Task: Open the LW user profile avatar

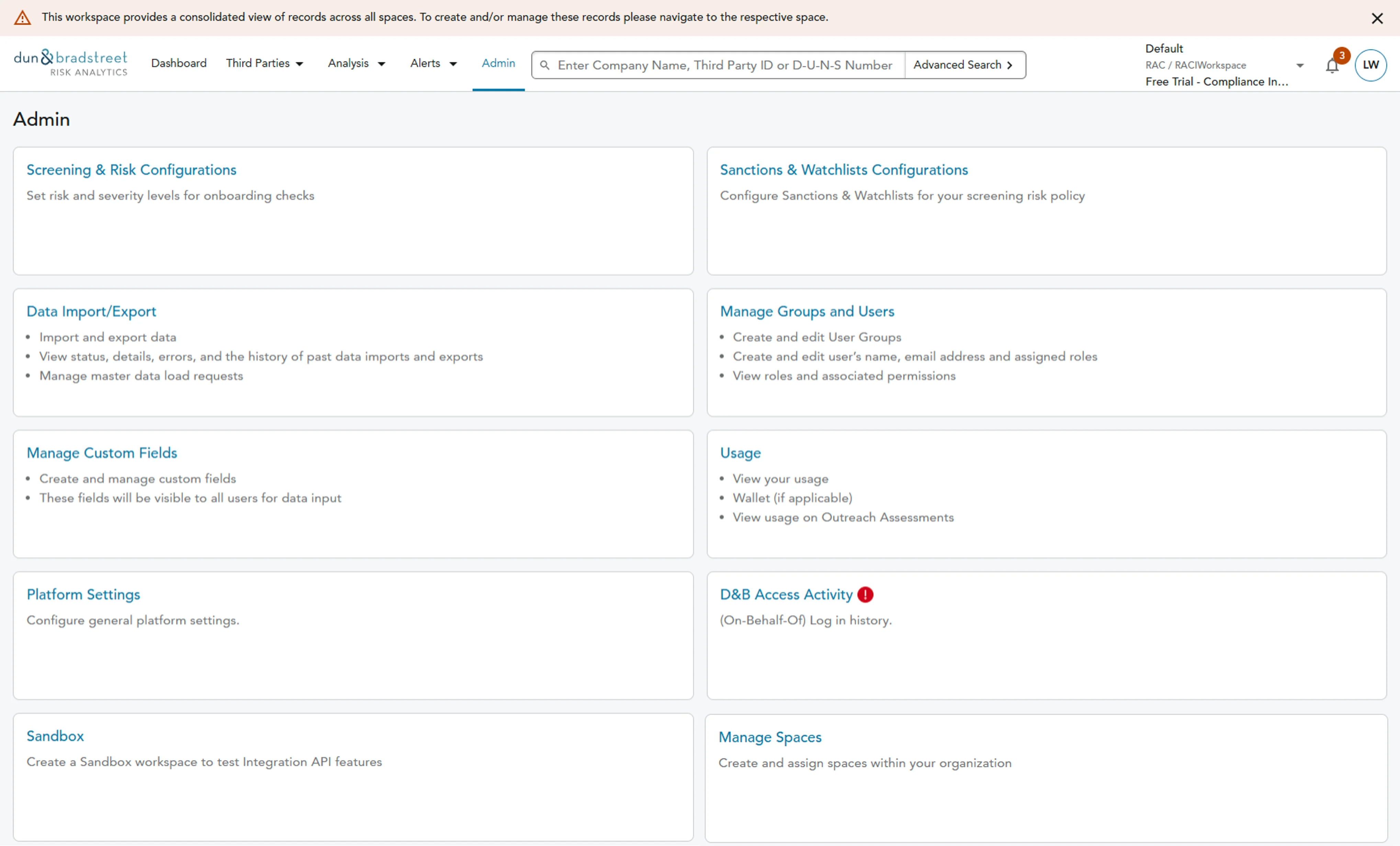Action: coord(1370,65)
